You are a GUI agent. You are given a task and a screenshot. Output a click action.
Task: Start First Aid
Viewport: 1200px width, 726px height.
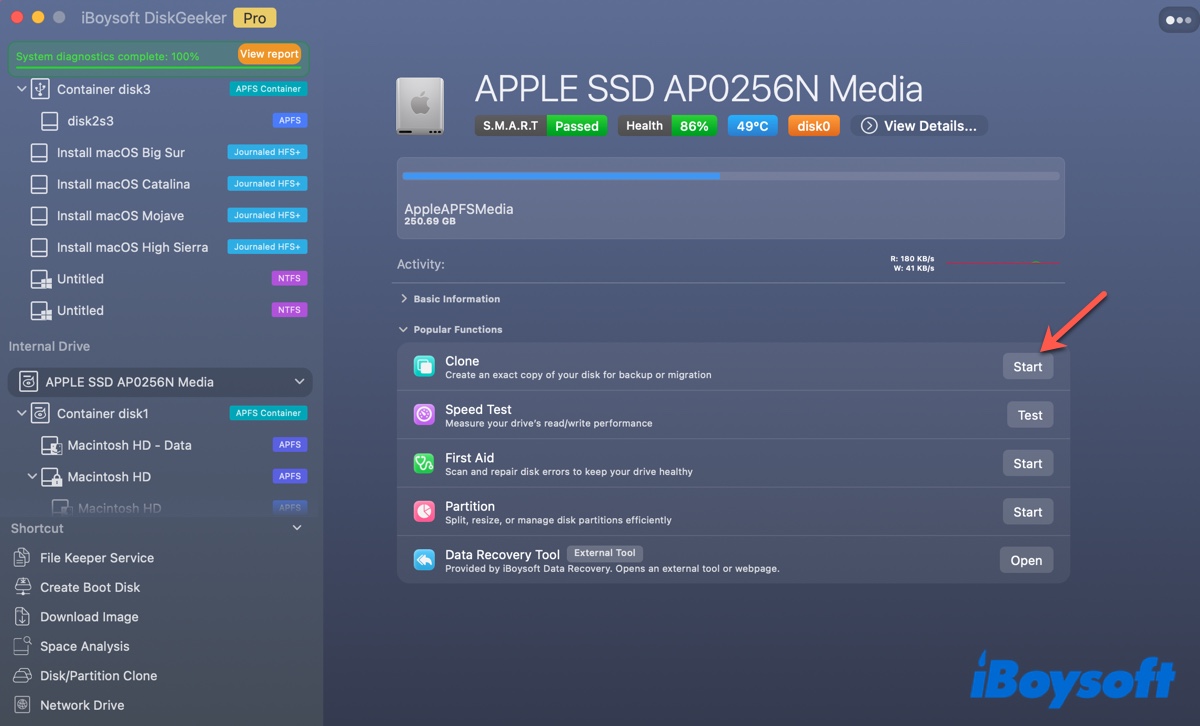1028,464
